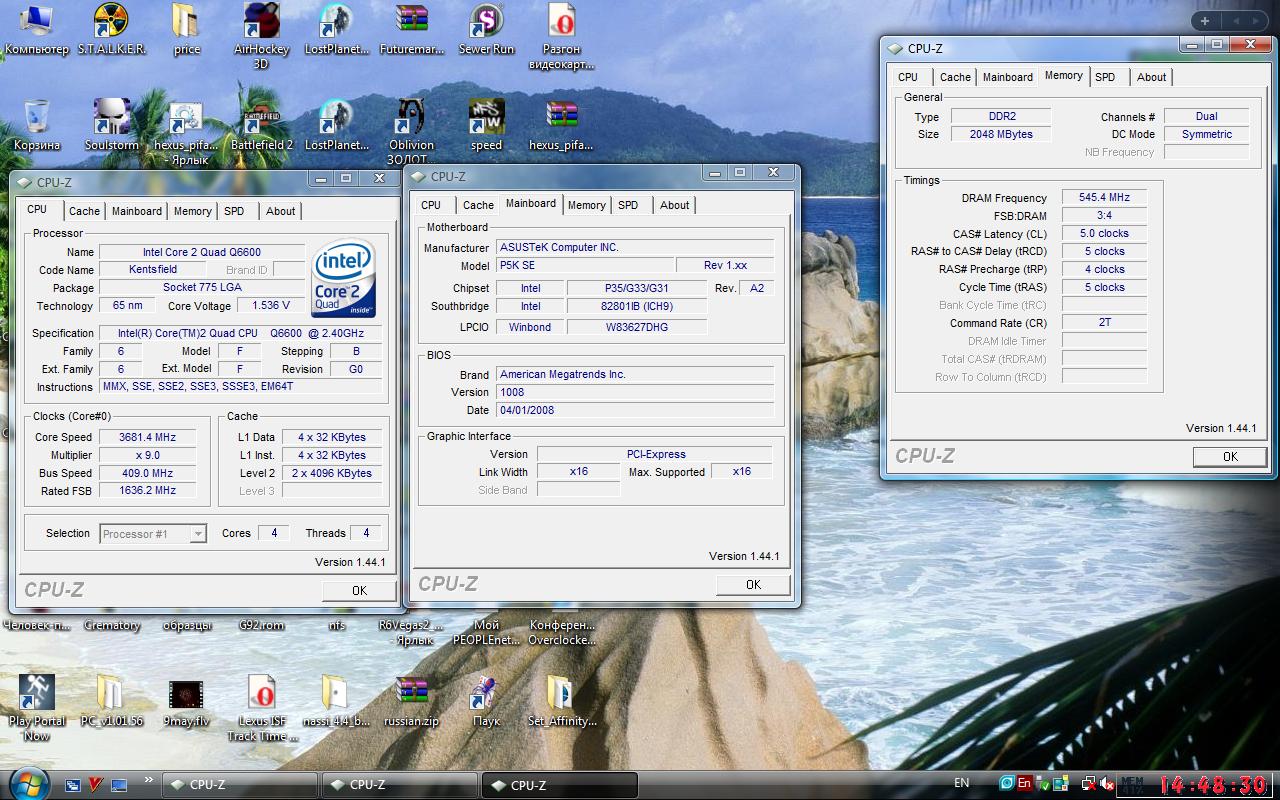Click the Kentsfield code name field
The height and width of the screenshot is (800, 1280).
click(153, 270)
